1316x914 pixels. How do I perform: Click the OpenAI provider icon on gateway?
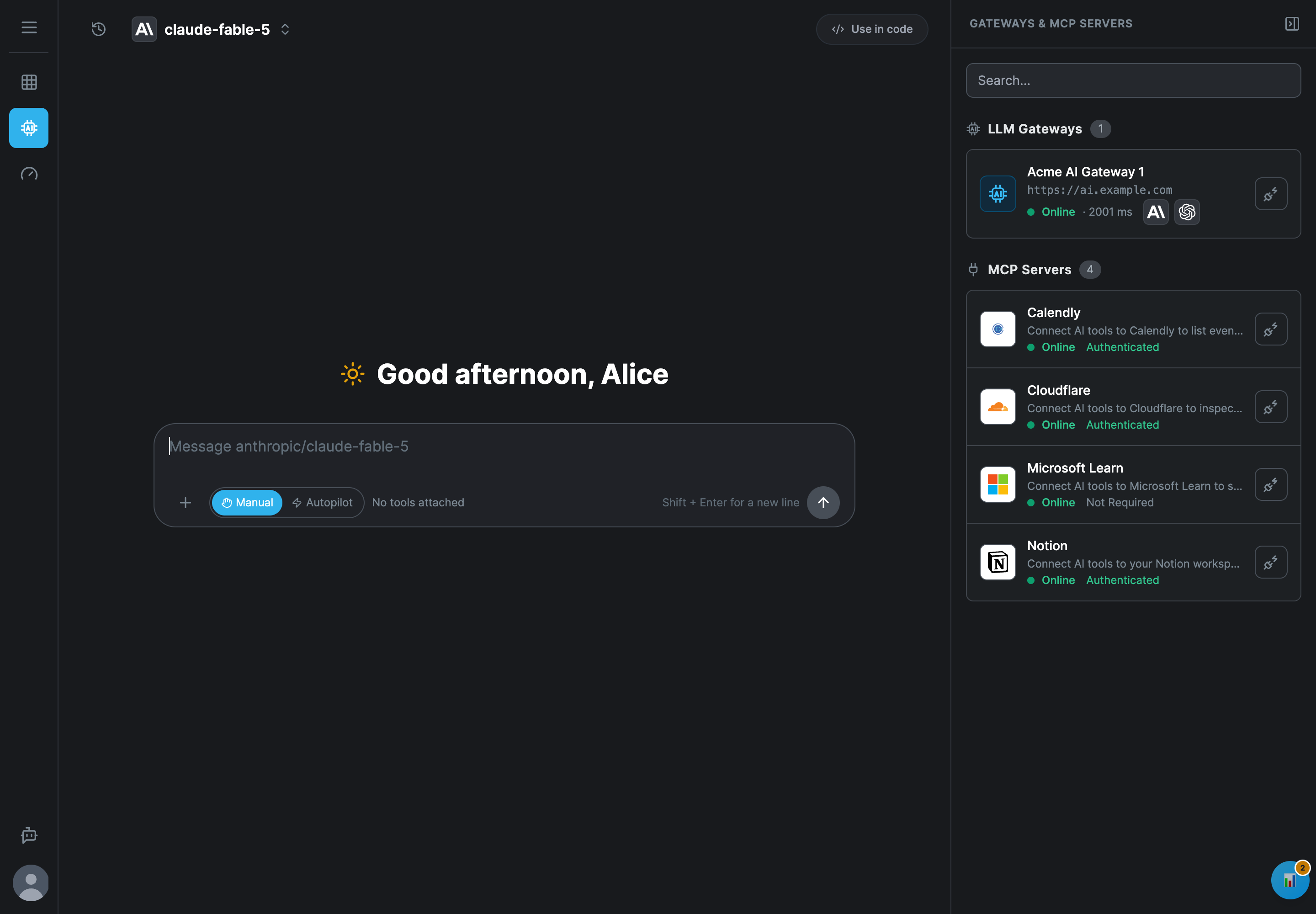(1187, 212)
